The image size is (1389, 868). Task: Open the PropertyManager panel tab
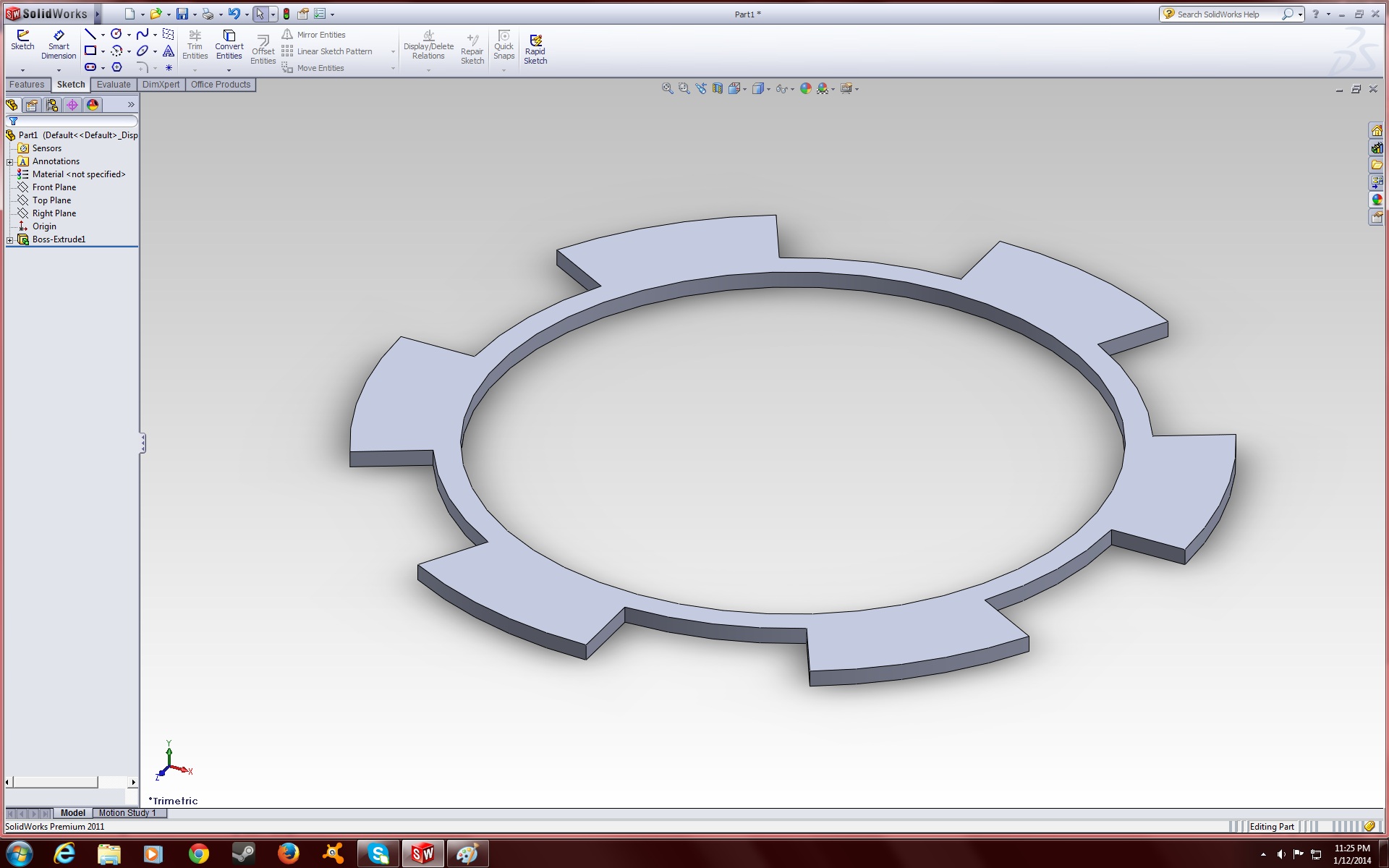(32, 105)
